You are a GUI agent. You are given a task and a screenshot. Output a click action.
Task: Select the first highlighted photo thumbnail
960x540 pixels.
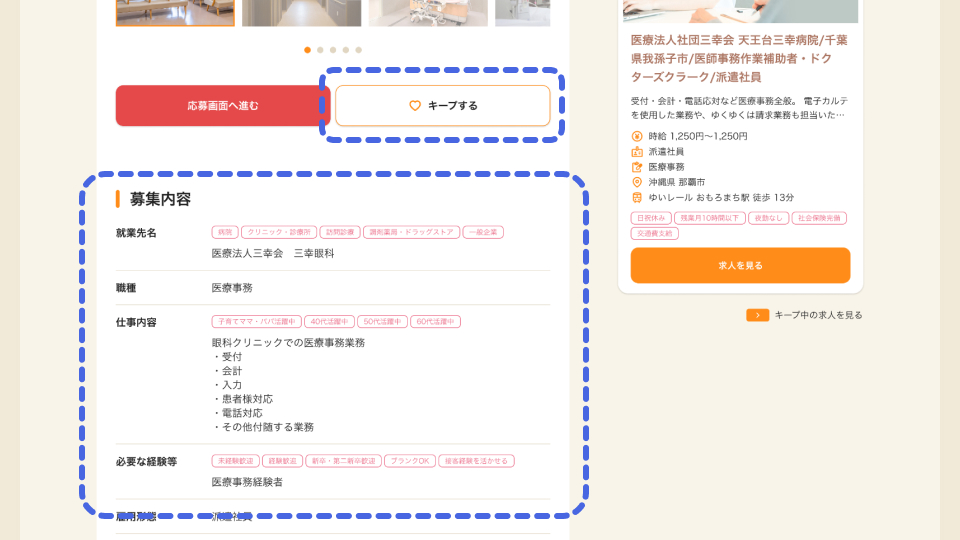click(x=175, y=12)
